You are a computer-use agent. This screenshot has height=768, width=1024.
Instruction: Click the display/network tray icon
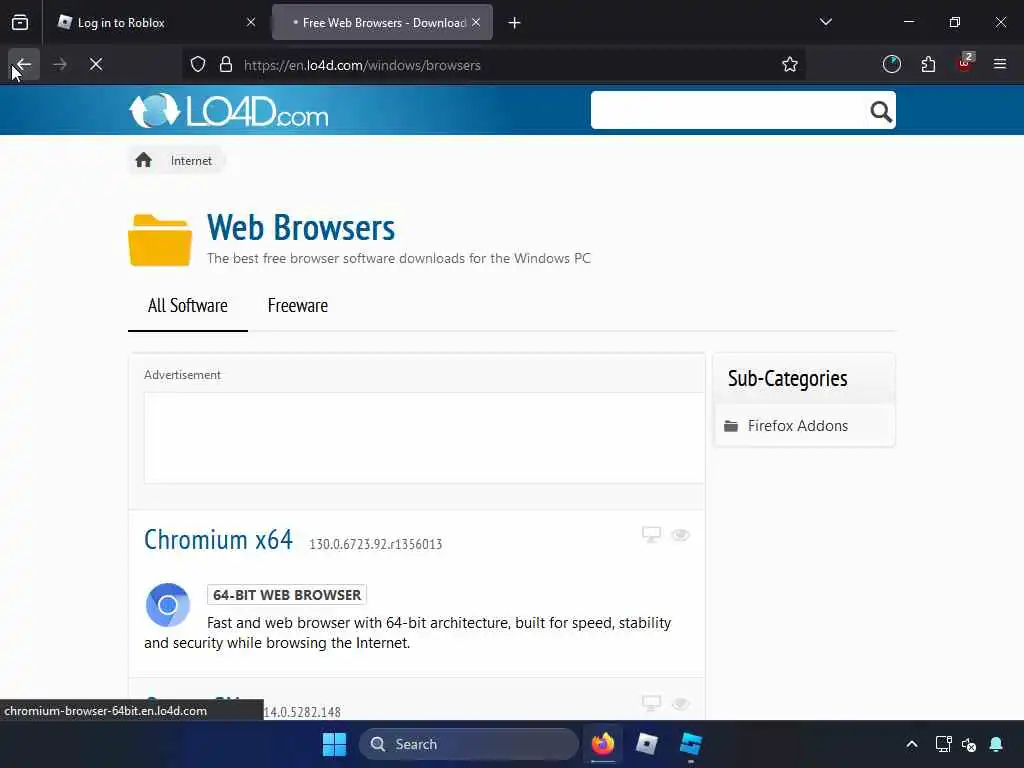pyautogui.click(x=943, y=744)
